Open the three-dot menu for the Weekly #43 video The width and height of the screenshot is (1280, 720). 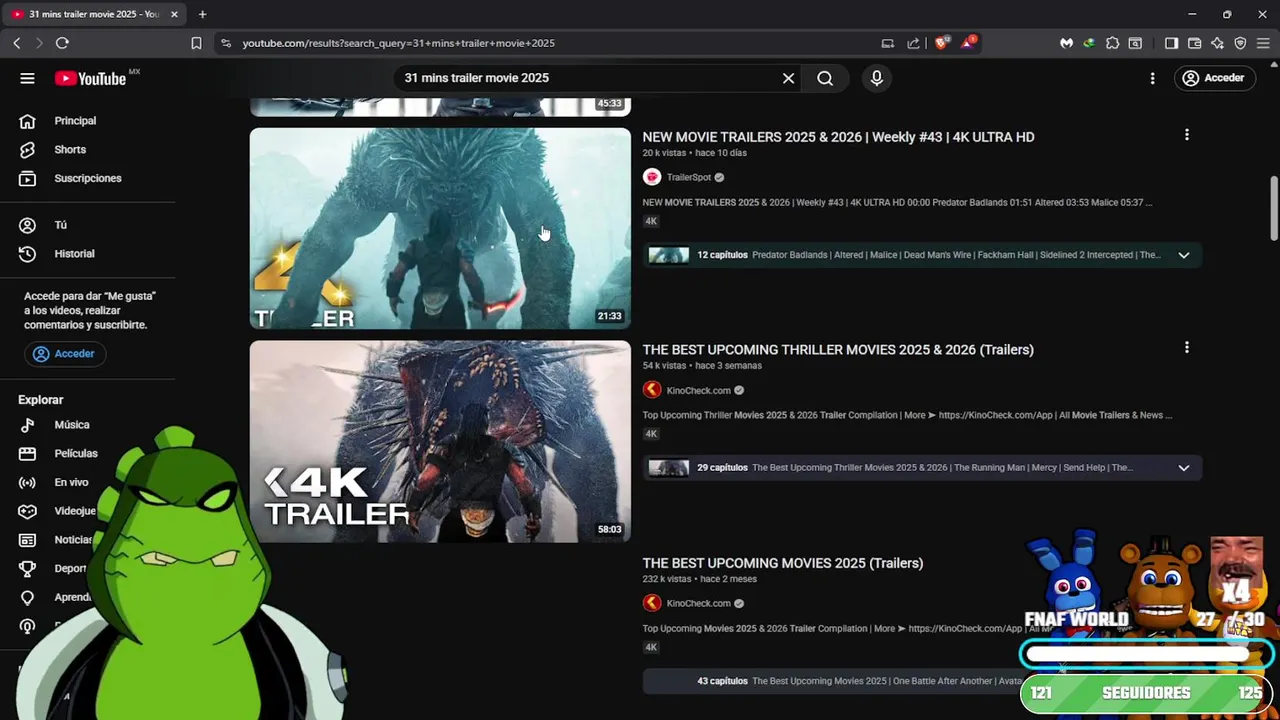click(1187, 135)
